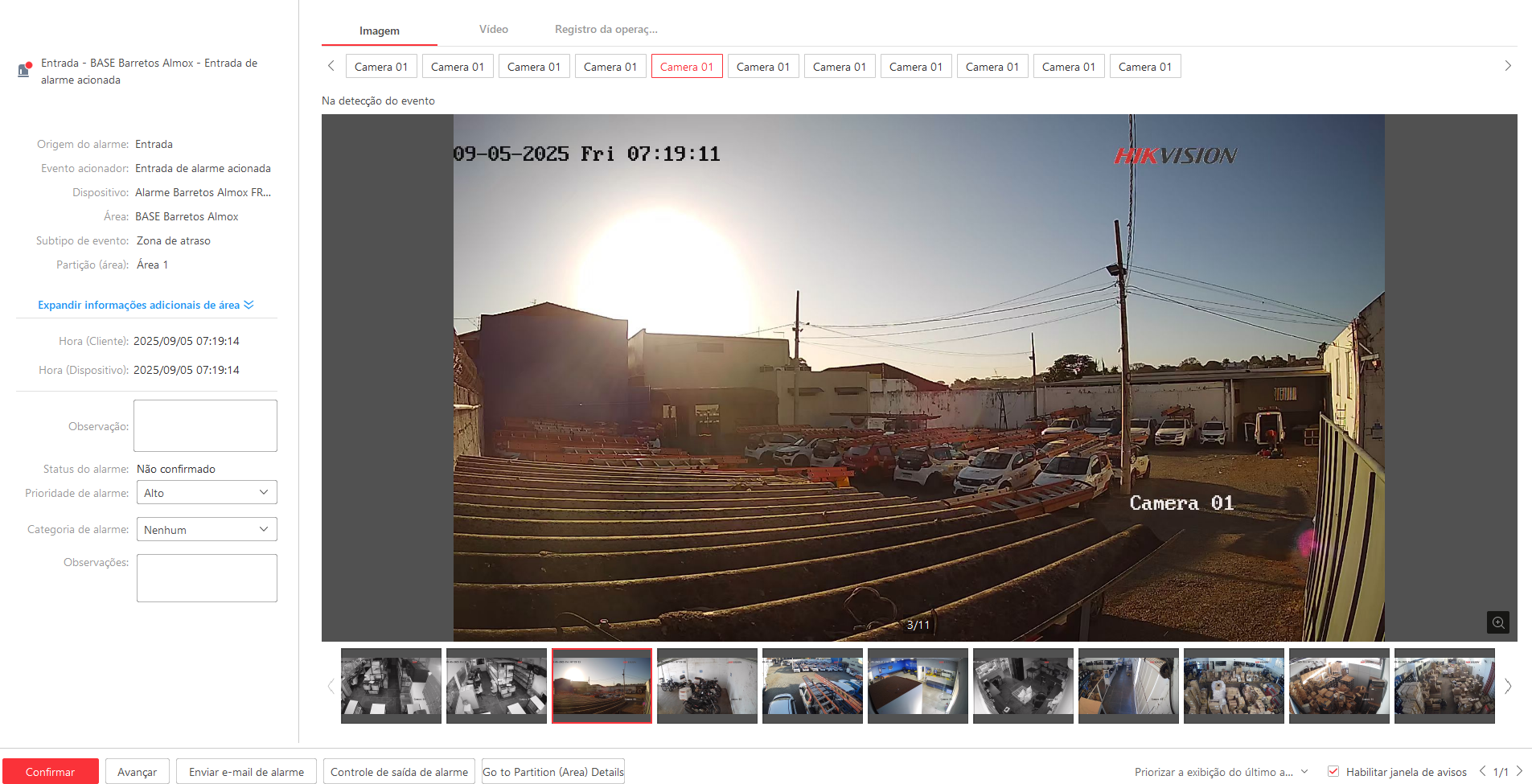Expand informações adicionais de área
1532x784 pixels.
pos(146,305)
